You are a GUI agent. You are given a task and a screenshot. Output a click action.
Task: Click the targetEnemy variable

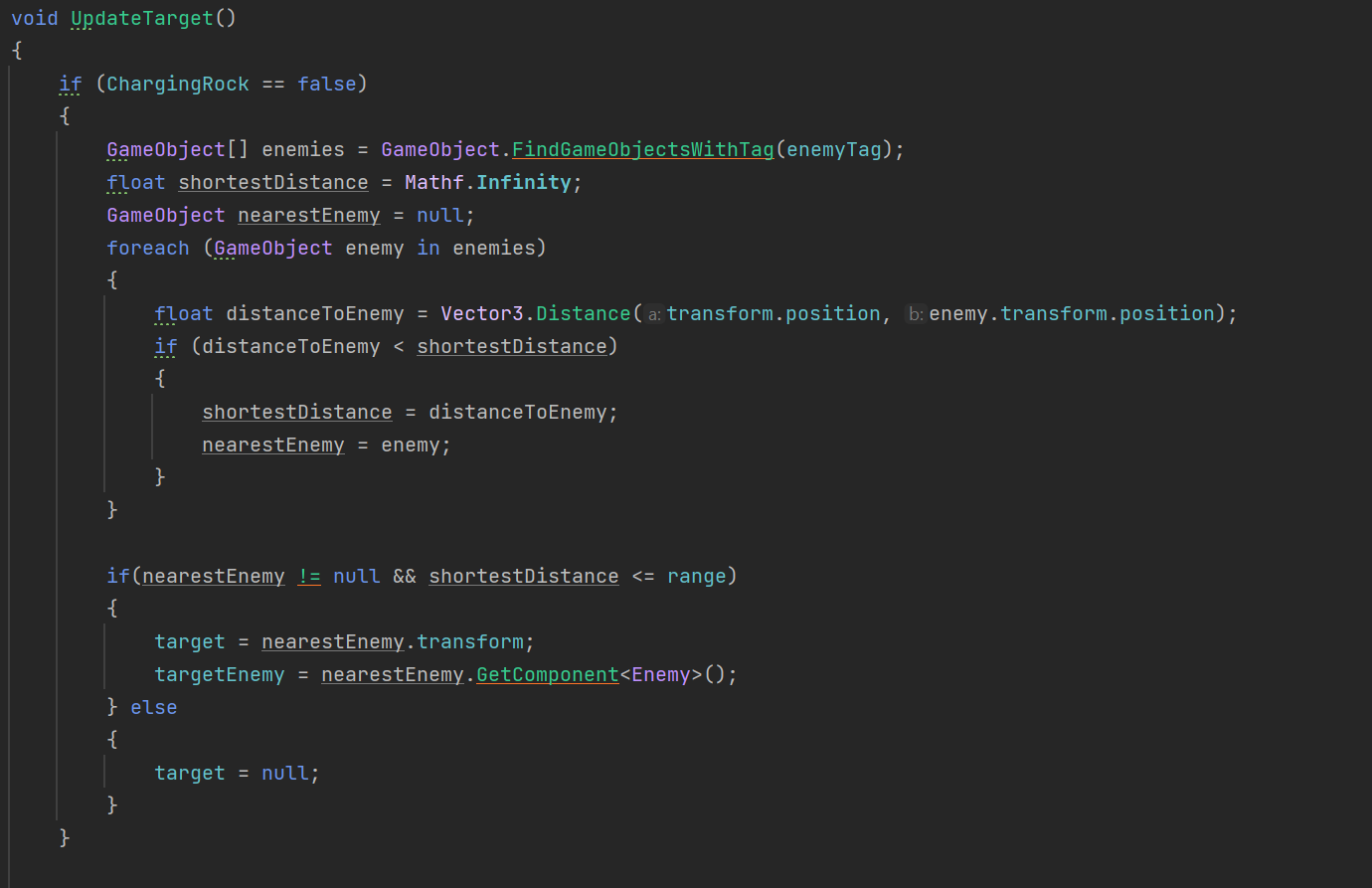[220, 674]
